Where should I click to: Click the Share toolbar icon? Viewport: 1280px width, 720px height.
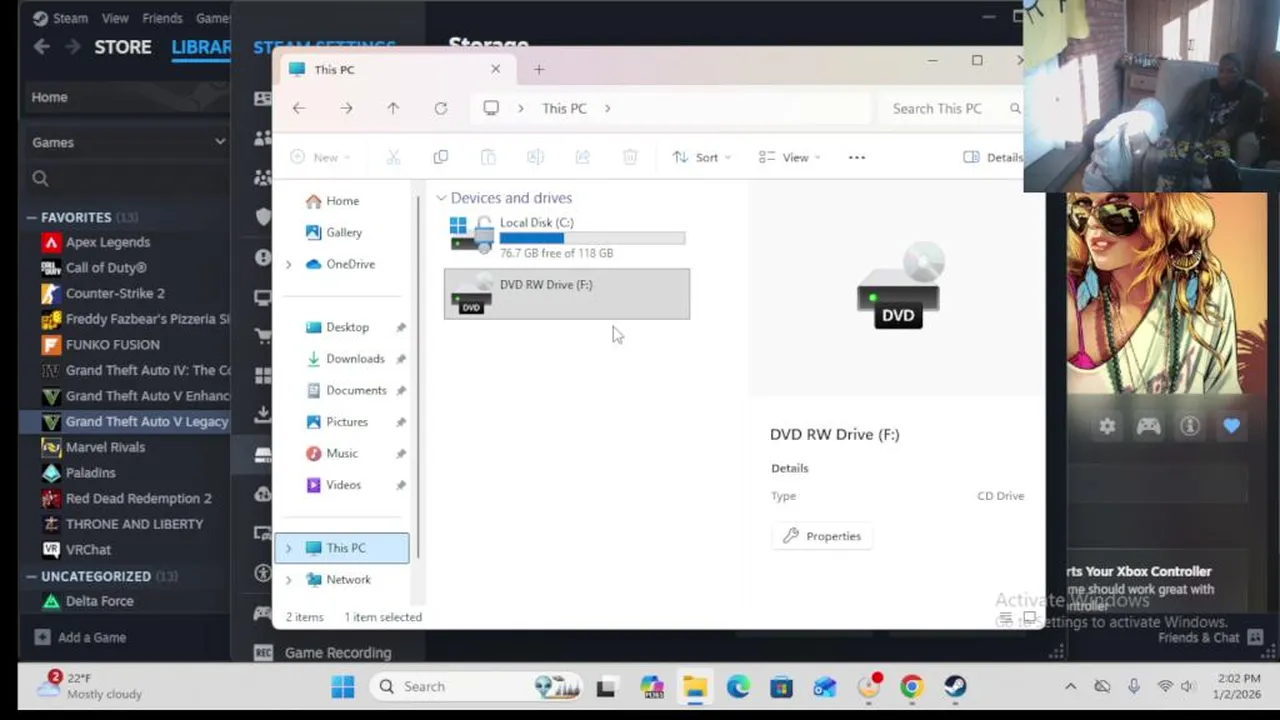[583, 157]
